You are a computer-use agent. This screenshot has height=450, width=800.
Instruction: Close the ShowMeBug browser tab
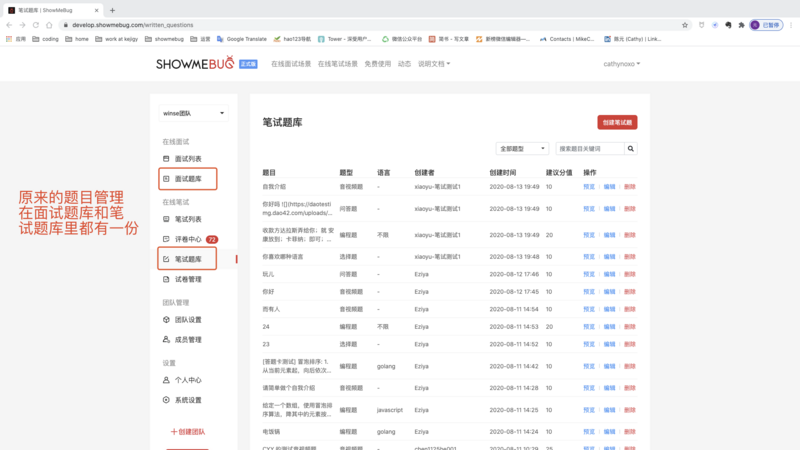(96, 10)
